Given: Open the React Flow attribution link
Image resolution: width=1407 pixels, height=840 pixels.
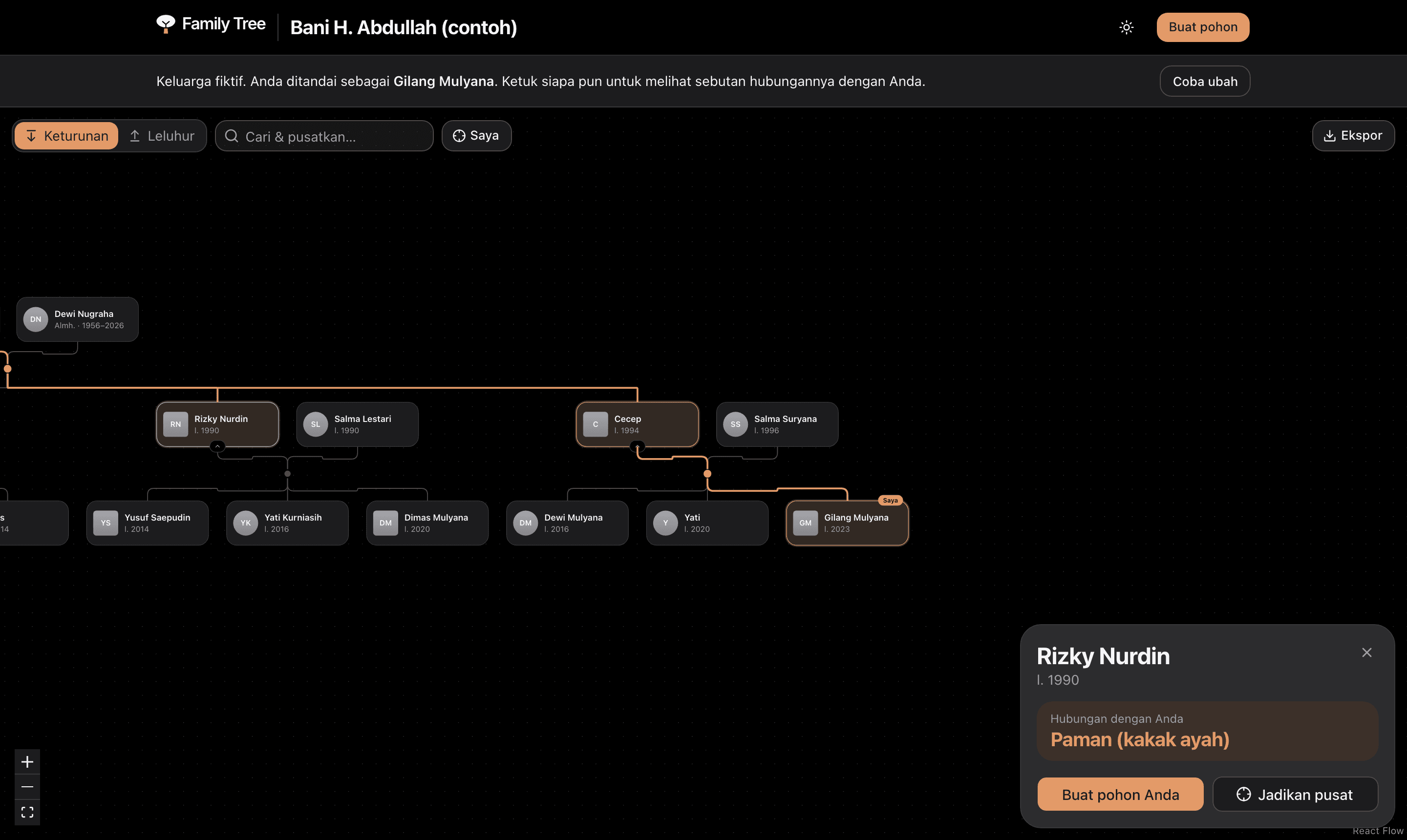Looking at the screenshot, I should (x=1378, y=831).
